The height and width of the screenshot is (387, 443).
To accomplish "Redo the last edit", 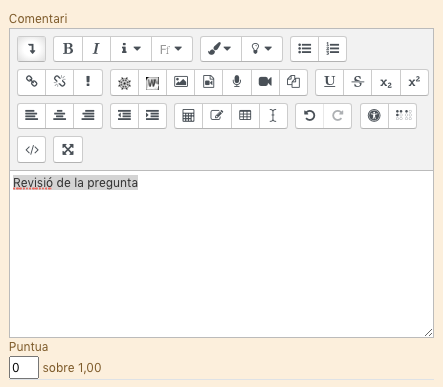I will pyautogui.click(x=337, y=116).
